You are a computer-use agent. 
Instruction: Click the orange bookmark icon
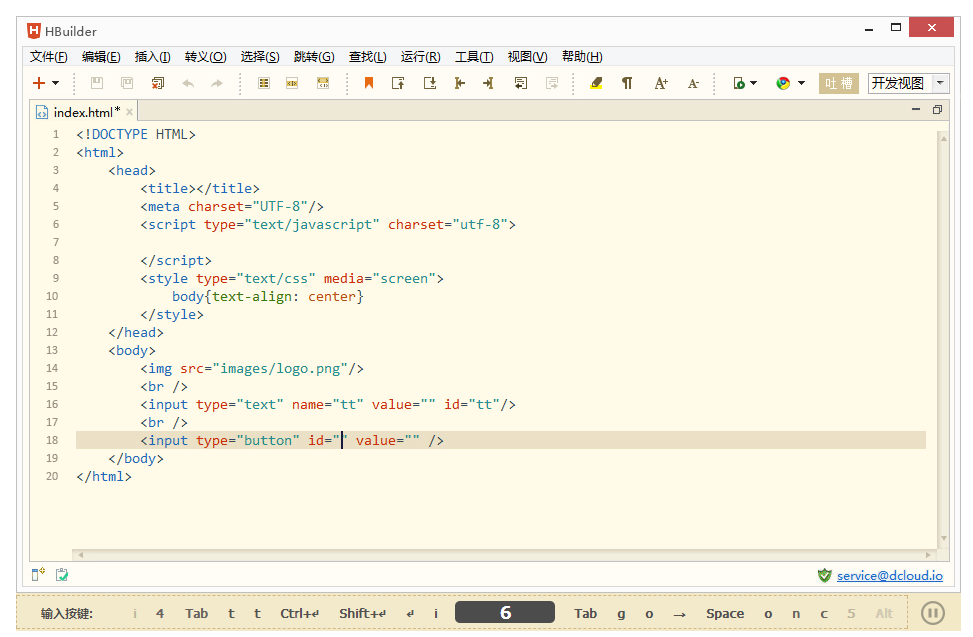click(369, 83)
